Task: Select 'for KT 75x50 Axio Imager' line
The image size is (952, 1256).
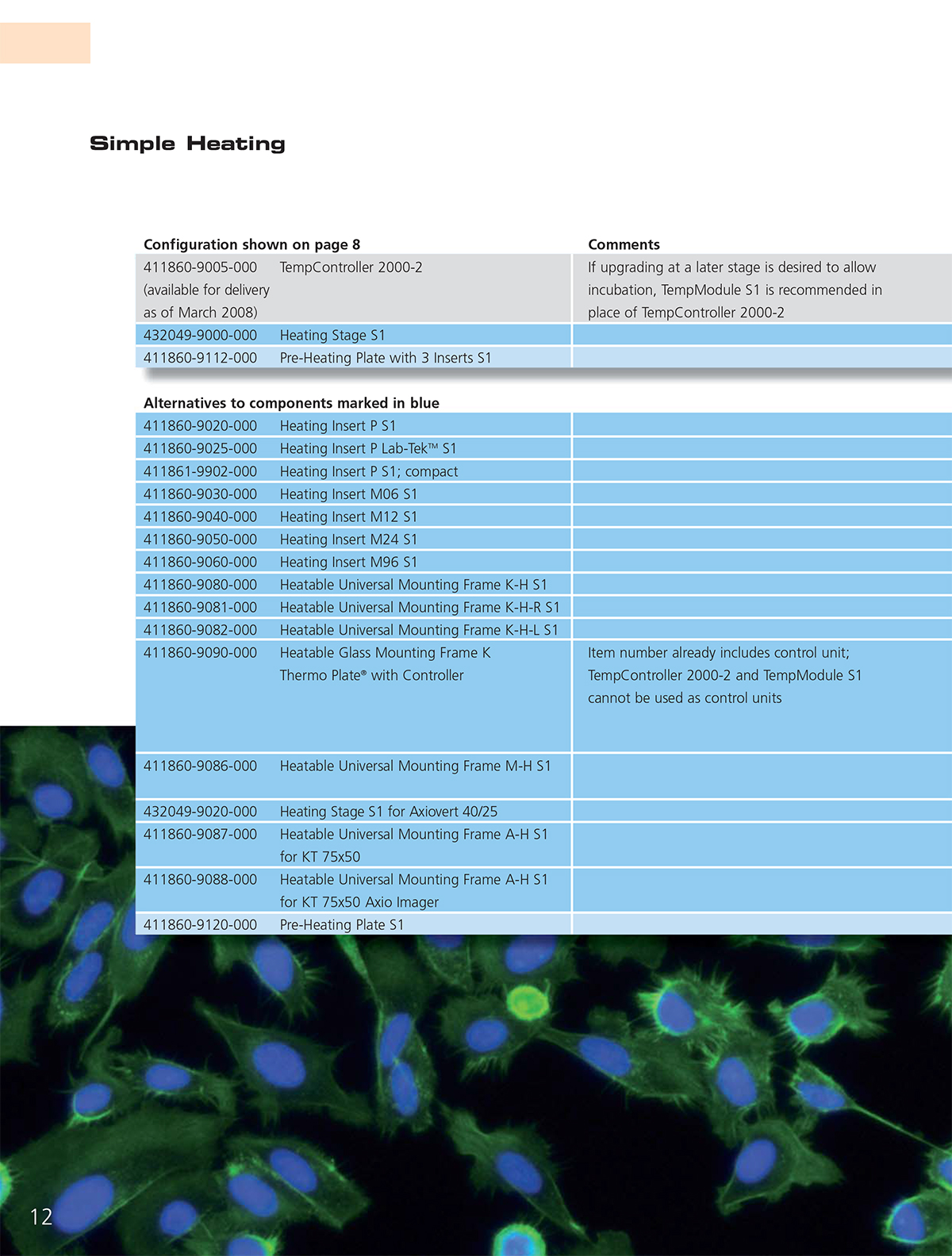Action: tap(359, 902)
